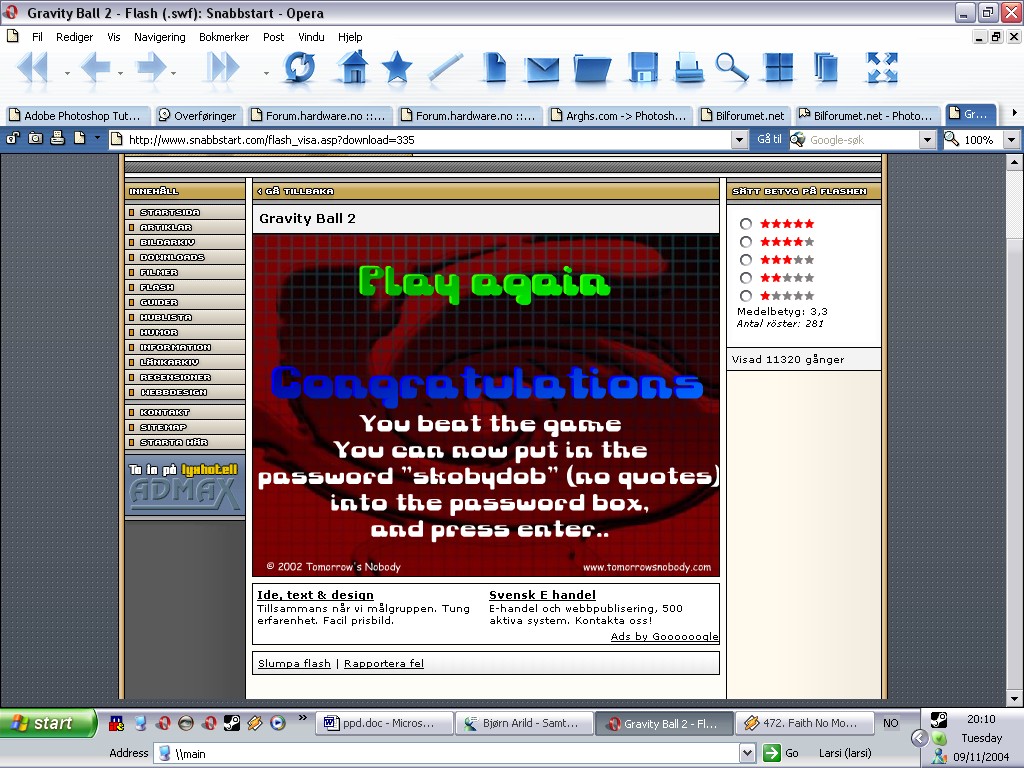Switch to the Adobe Photoshop Tut... tab
Viewport: 1024px width, 768px height.
tap(78, 116)
